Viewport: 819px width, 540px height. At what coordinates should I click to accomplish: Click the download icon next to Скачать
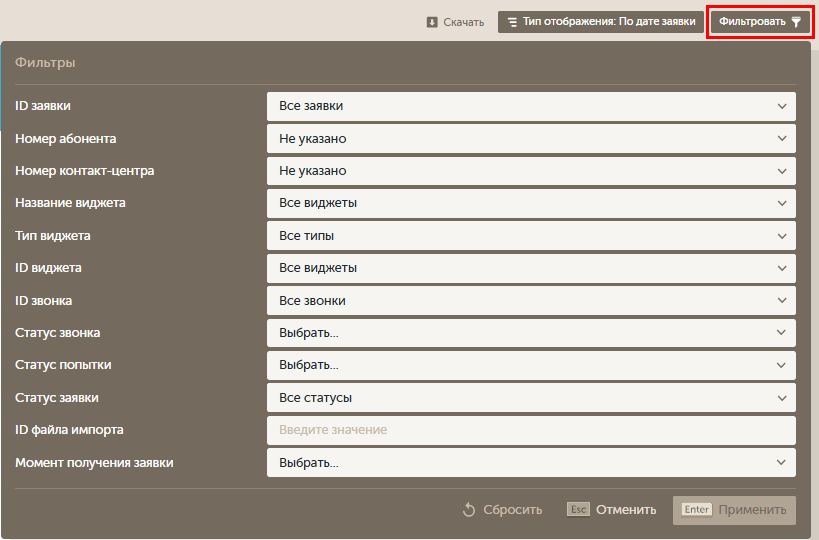[432, 22]
